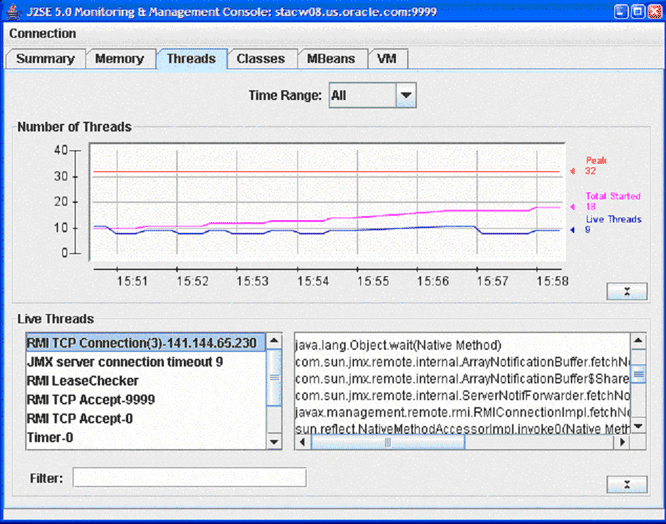
Task: Select the RMI LeaseChecker thread
Action: coord(82,381)
